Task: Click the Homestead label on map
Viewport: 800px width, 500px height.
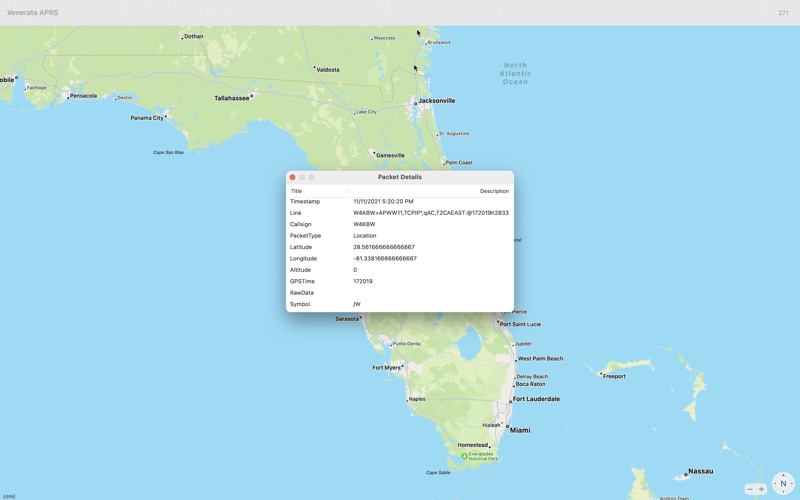Action: point(472,445)
